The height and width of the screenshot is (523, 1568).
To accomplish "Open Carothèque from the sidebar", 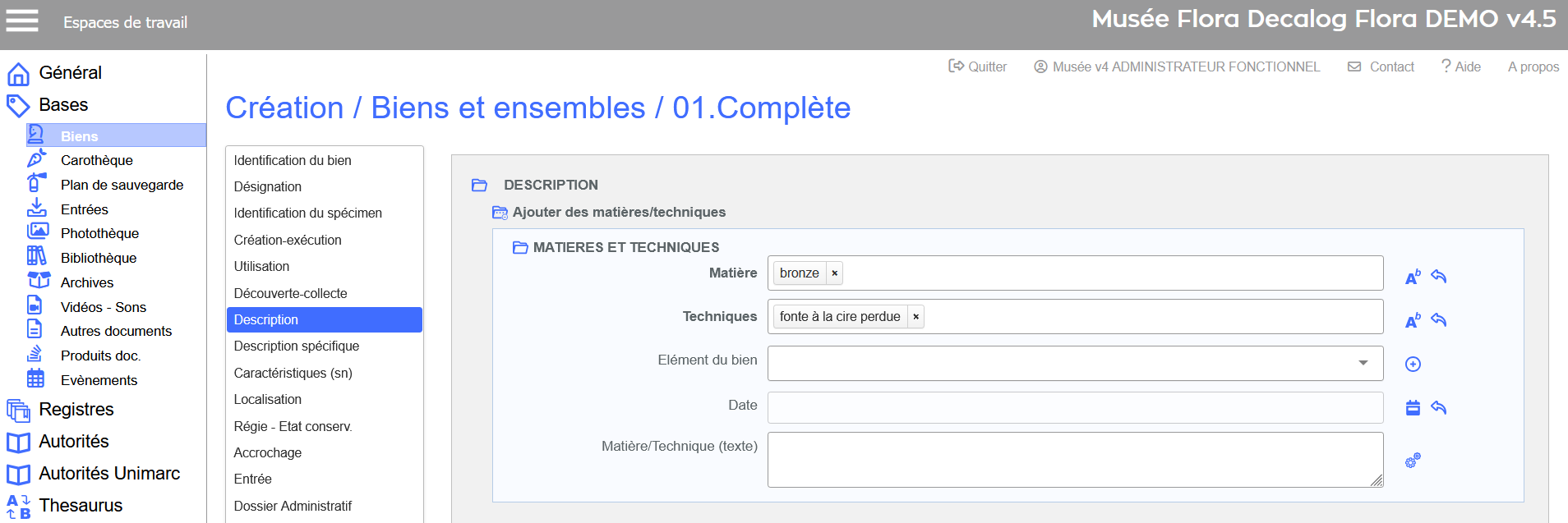I will pos(96,160).
